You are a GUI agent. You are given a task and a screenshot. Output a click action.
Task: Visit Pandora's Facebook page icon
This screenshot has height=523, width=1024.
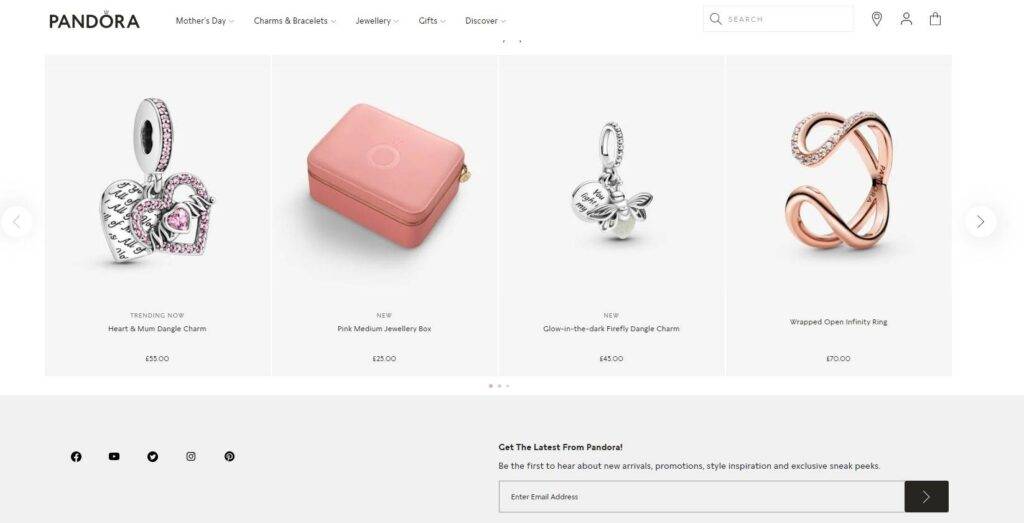point(76,456)
